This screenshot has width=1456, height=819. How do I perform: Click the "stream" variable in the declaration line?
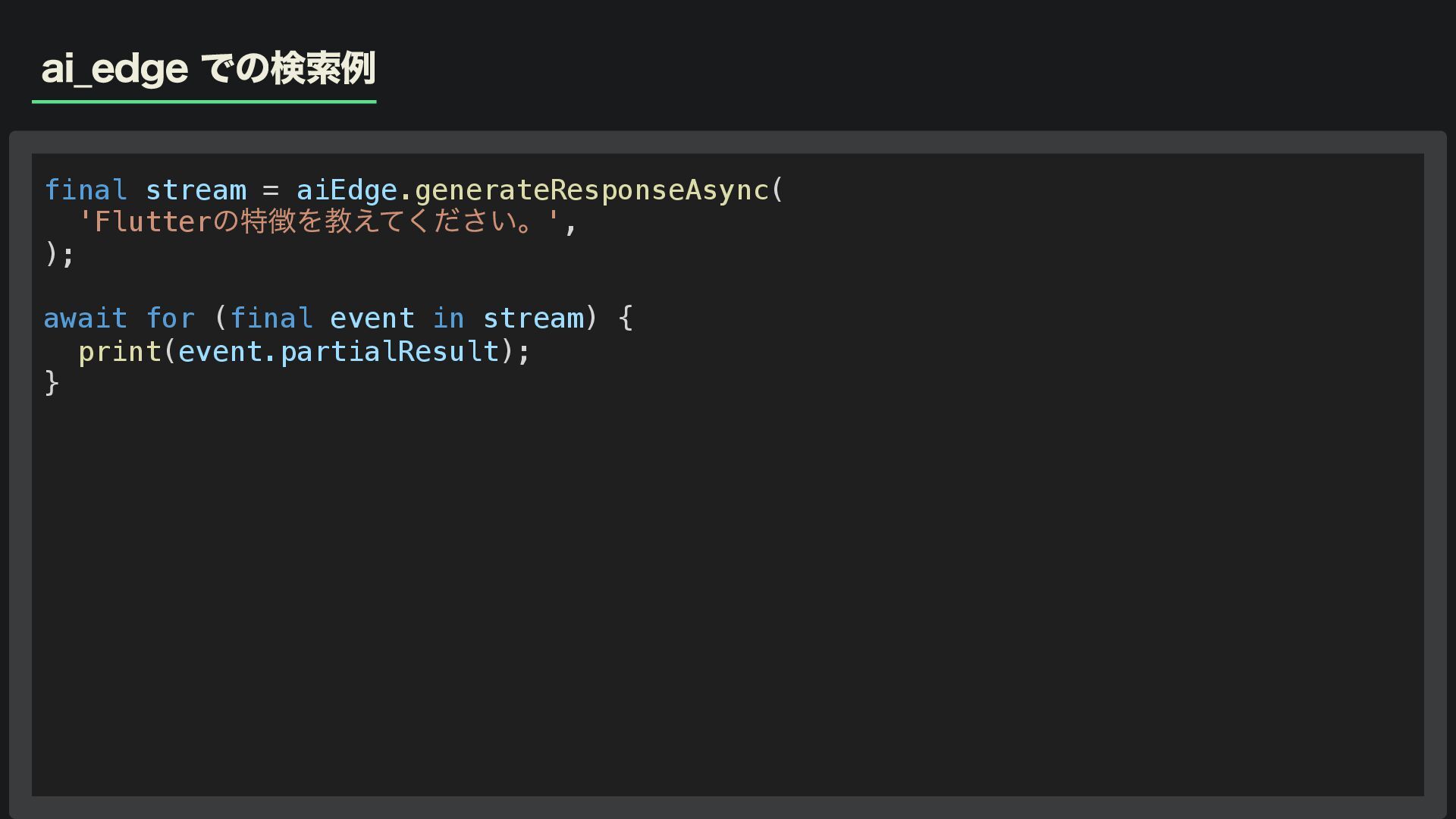click(196, 190)
